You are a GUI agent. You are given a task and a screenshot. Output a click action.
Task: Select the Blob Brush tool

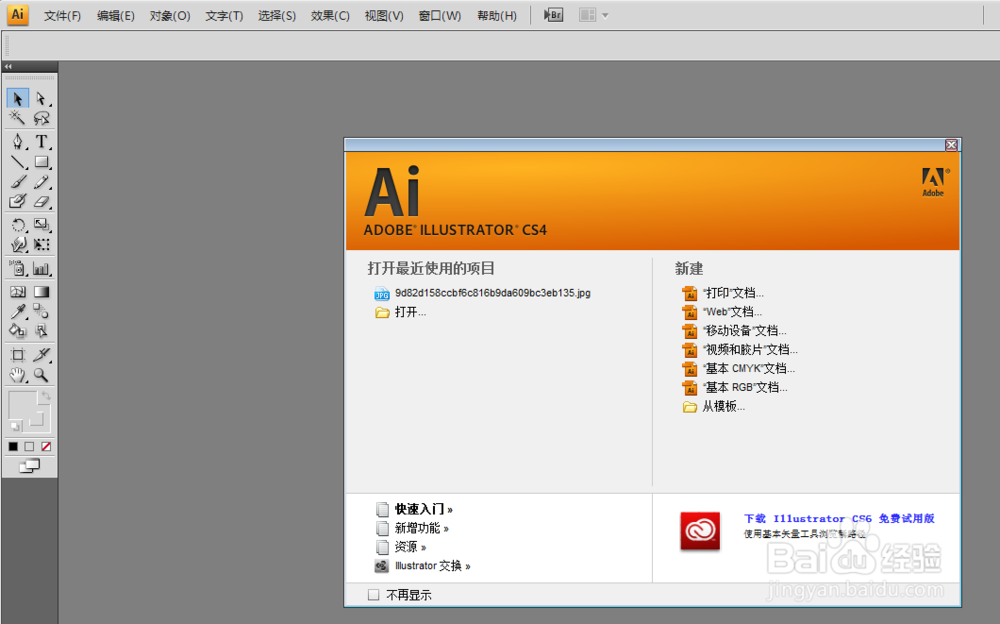(18, 202)
